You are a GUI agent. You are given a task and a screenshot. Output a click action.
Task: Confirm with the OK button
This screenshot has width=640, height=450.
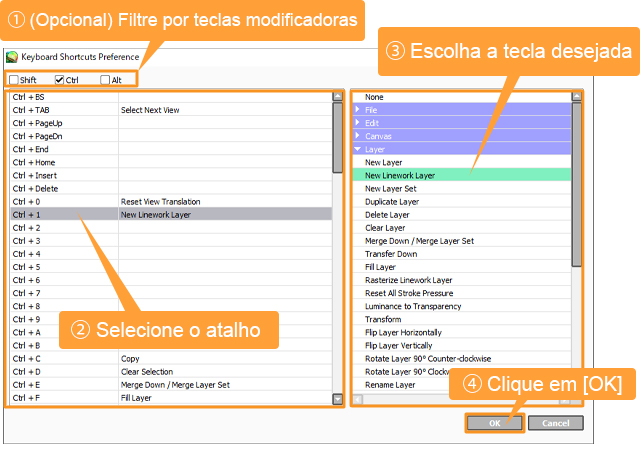[495, 423]
